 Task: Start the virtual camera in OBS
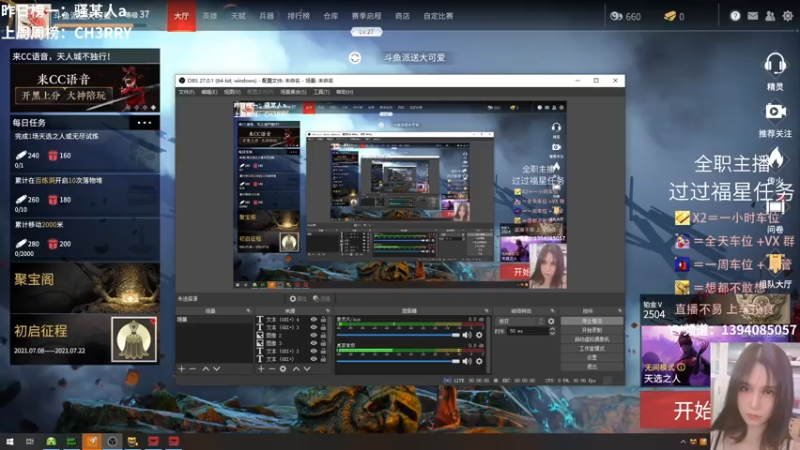592,339
